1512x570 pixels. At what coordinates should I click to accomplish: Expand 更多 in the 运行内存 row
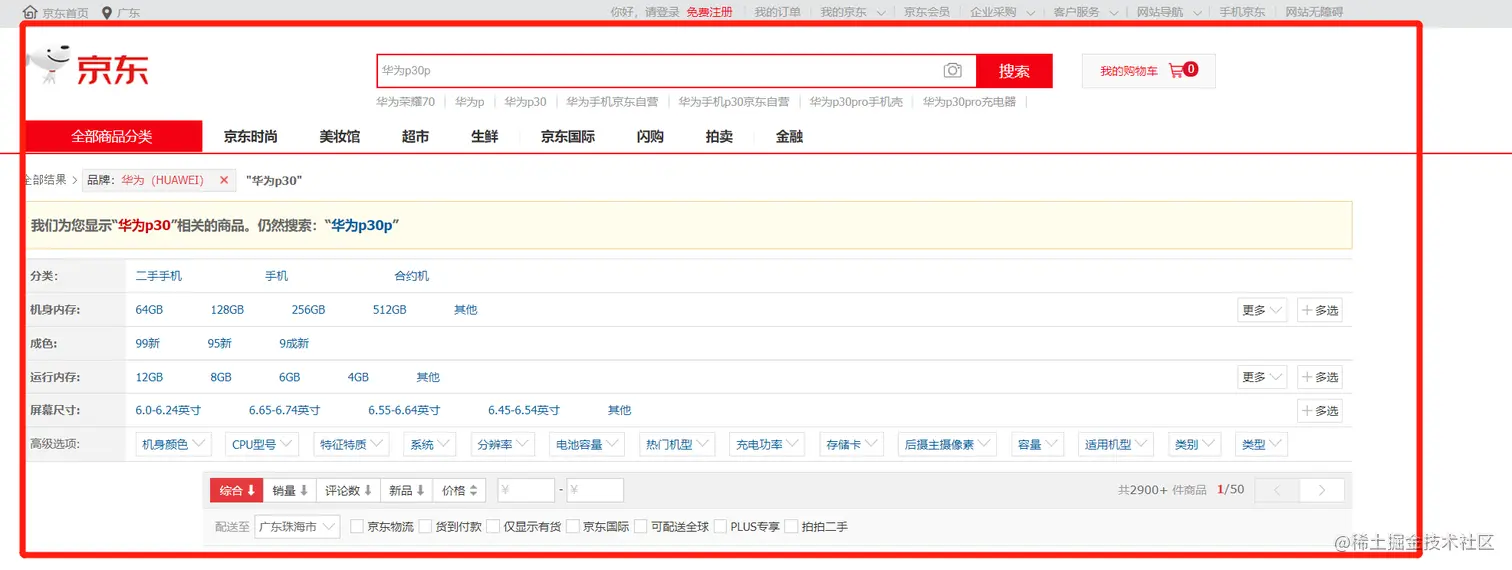point(1262,377)
